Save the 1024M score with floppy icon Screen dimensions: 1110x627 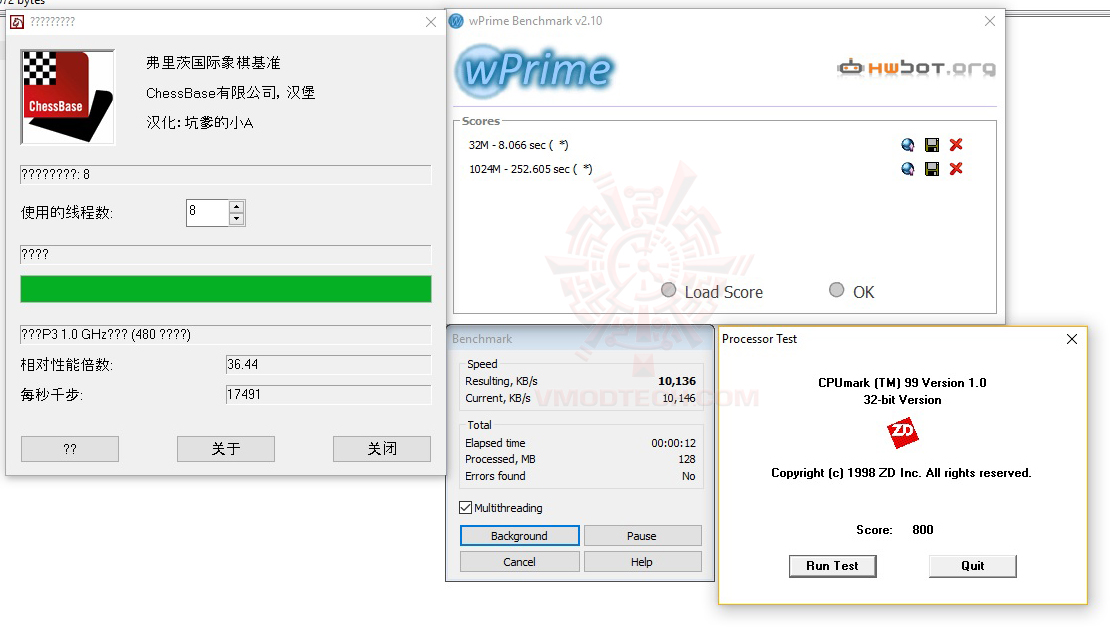pyautogui.click(x=932, y=169)
